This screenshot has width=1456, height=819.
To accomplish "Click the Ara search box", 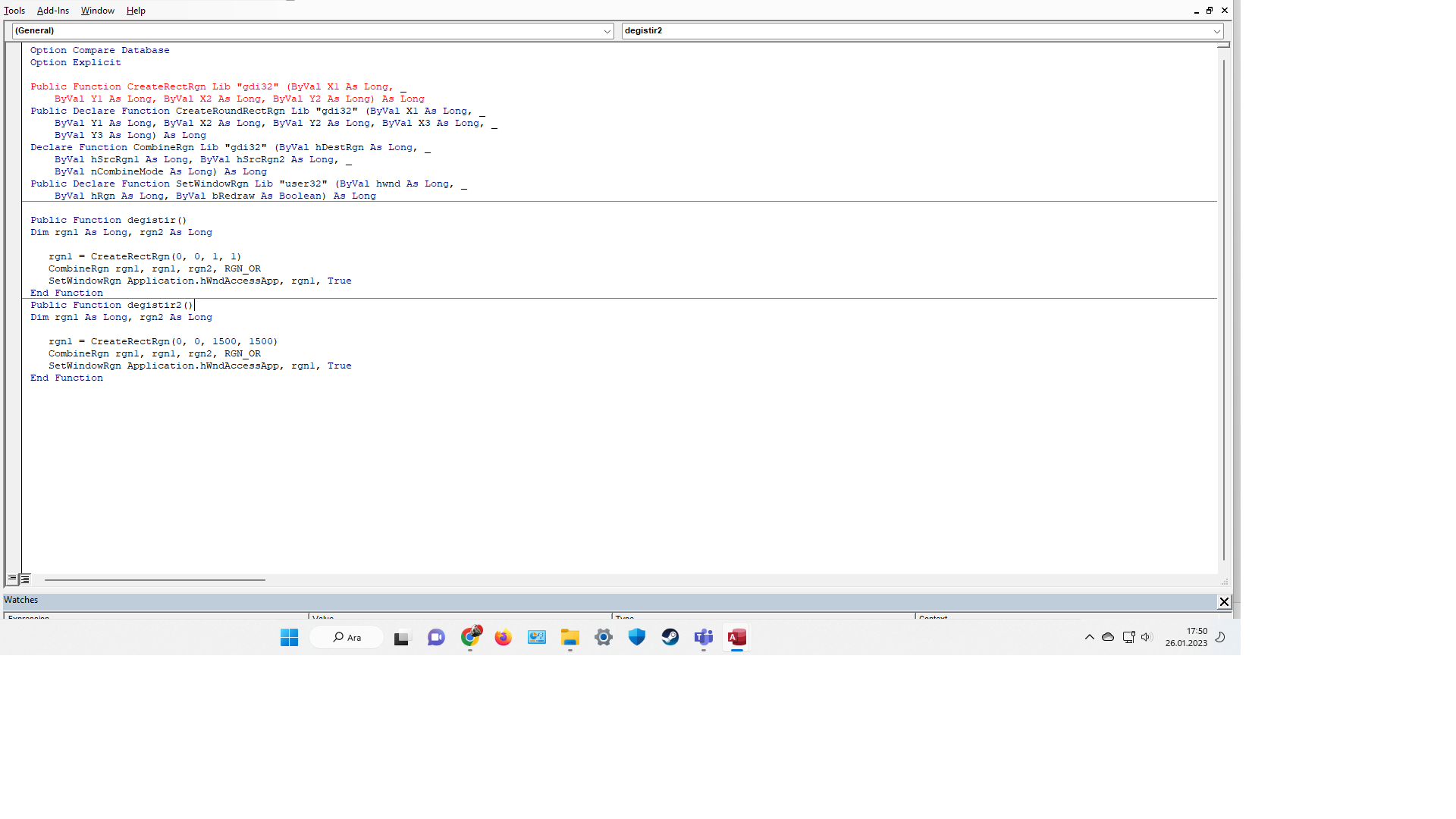I will pyautogui.click(x=347, y=638).
